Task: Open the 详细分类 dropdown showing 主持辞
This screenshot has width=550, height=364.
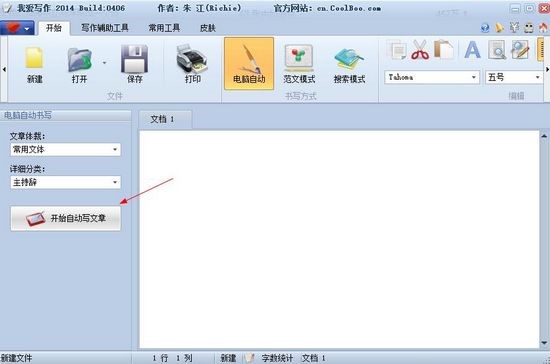Action: coord(66,182)
